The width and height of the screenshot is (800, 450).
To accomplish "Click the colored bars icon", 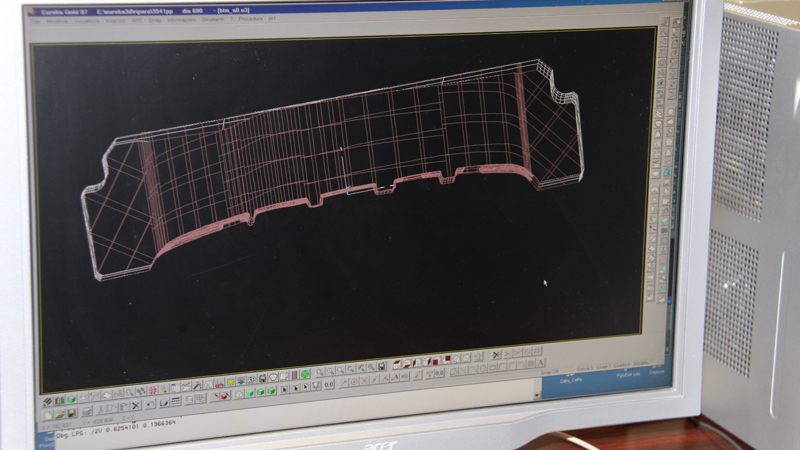I will [x=60, y=401].
